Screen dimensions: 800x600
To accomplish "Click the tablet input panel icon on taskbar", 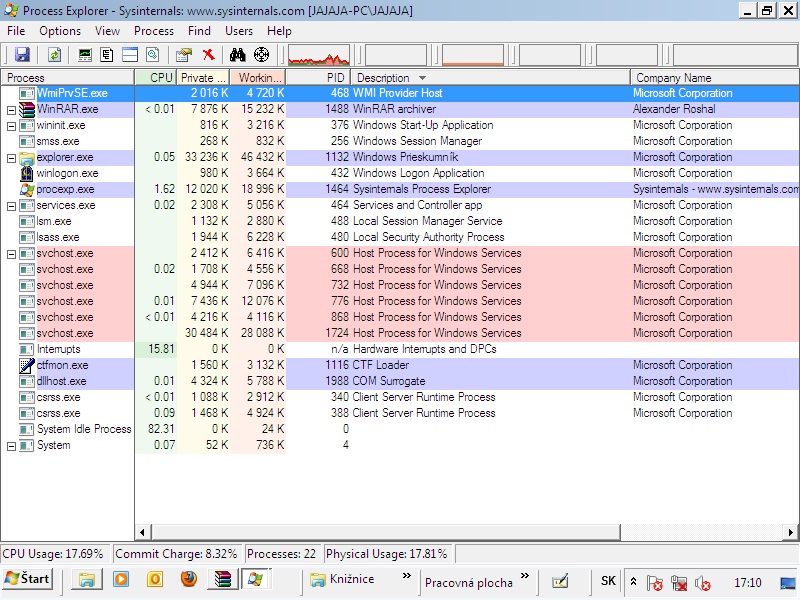I will tap(560, 581).
